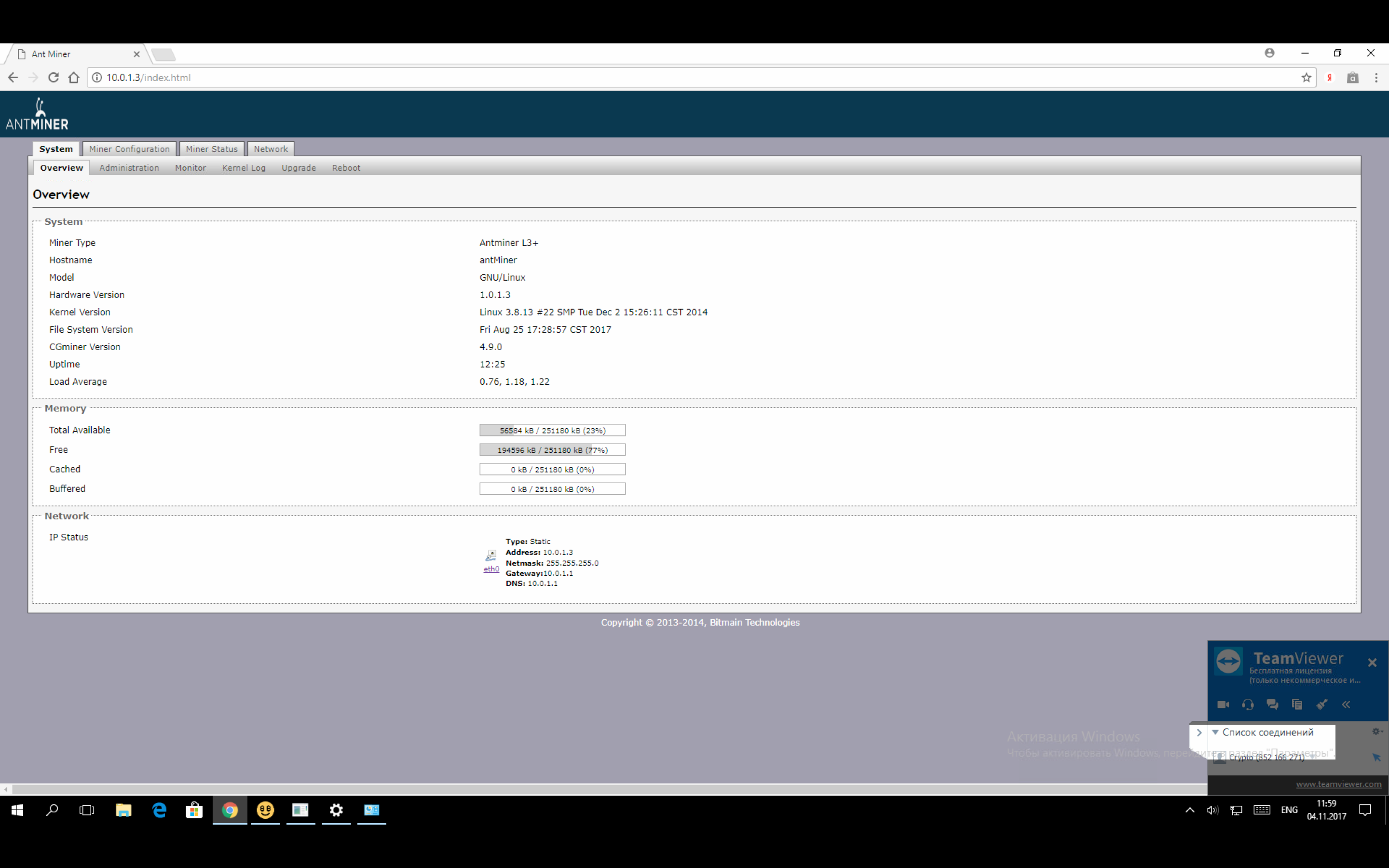Collapse TeamViewer panel with double chevron
Screen dimensions: 1389x868
(x=1347, y=705)
